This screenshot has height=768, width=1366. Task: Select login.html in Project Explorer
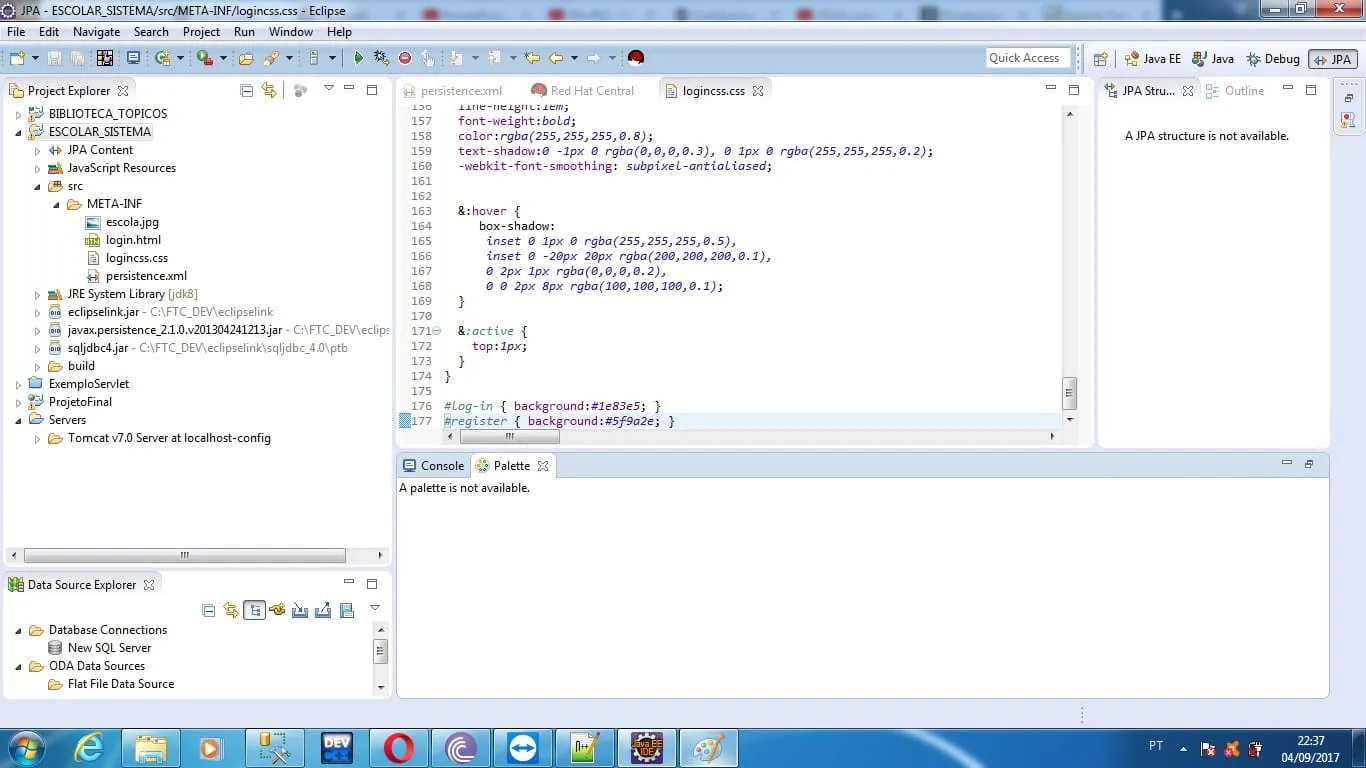pyautogui.click(x=133, y=240)
